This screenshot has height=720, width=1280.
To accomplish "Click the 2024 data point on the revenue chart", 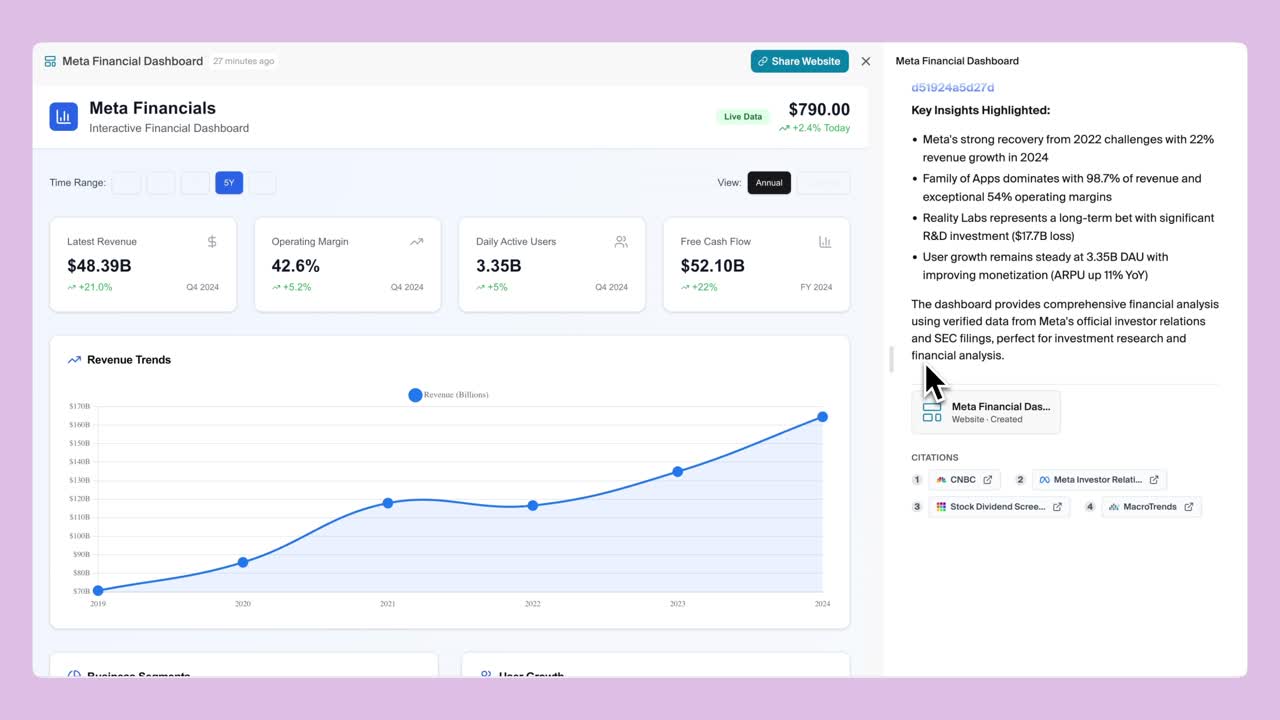I will point(823,416).
